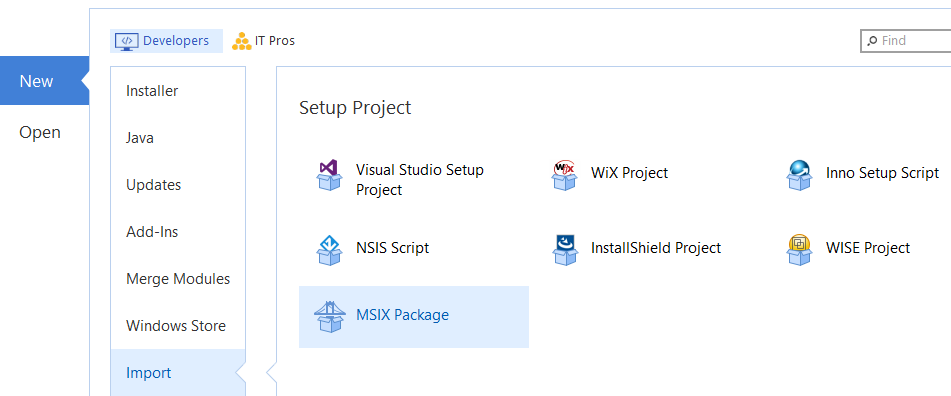Click the IT Pros honeycomb icon

(241, 41)
